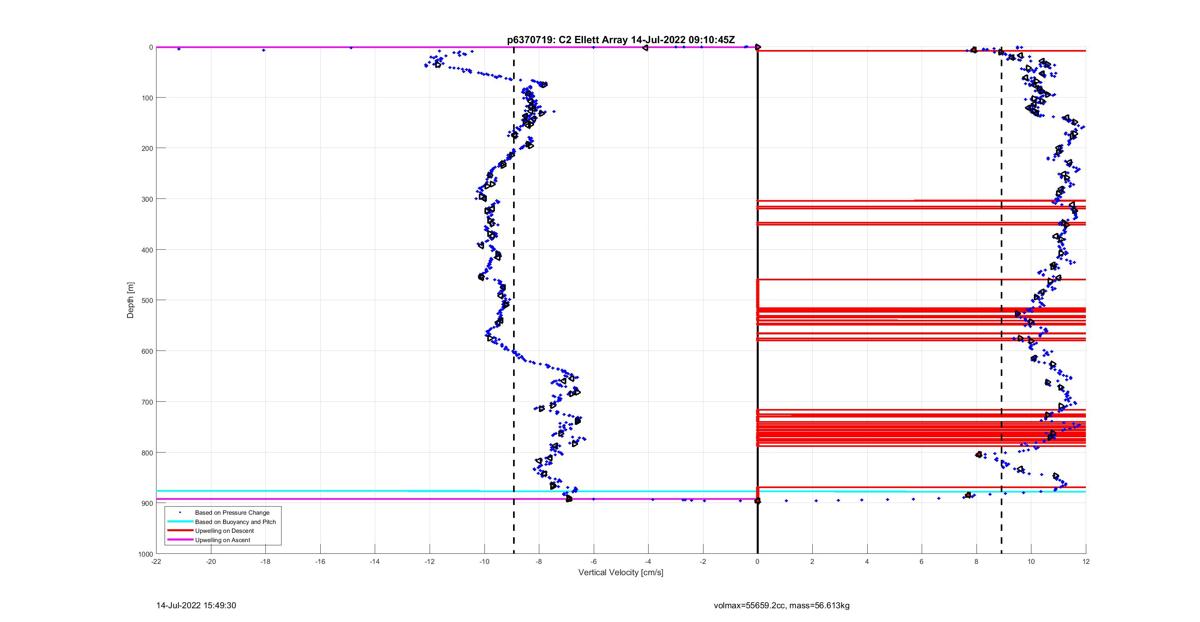The image size is (1200, 622).
Task: Click velocity axis tick label '-4'
Action: (648, 562)
